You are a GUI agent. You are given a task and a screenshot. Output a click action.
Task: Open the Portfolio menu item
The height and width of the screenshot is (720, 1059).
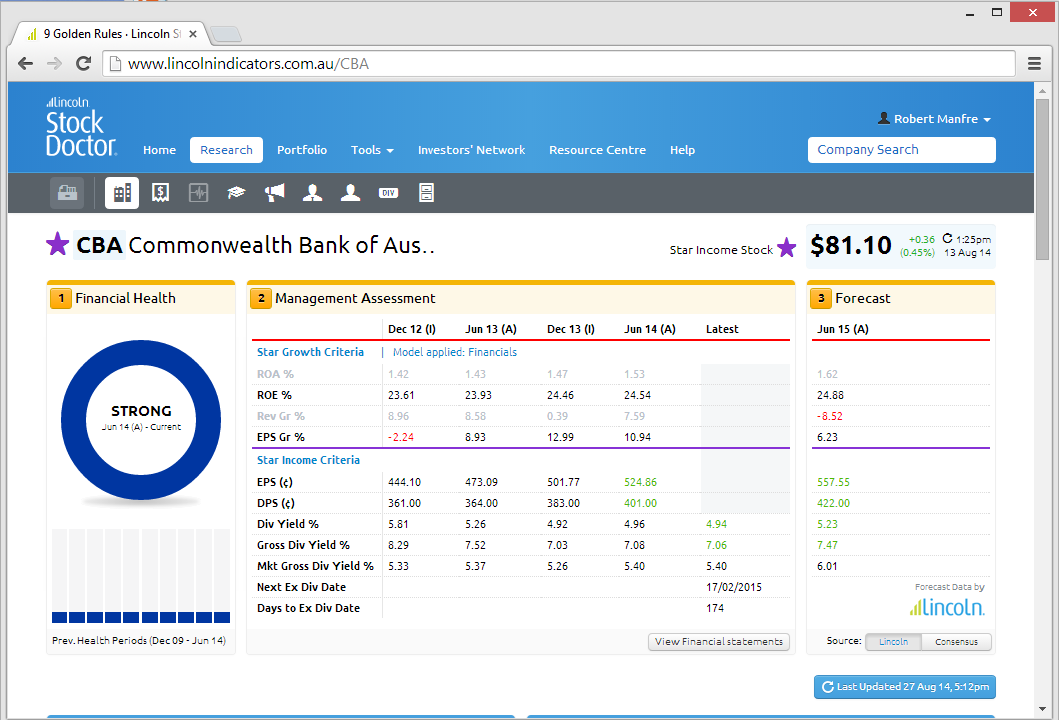pyautogui.click(x=302, y=150)
